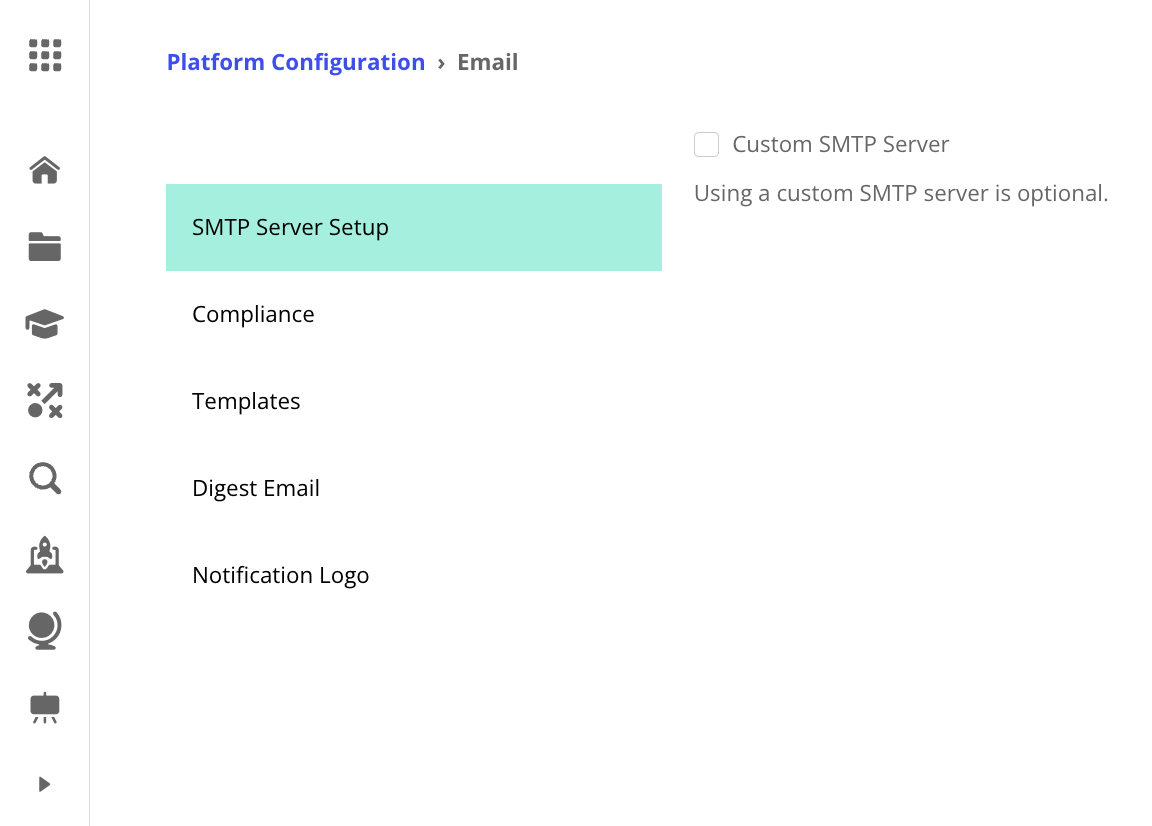Viewport: 1152px width, 826px height.
Task: Expand the sidebar with the arrow
Action: (44, 784)
